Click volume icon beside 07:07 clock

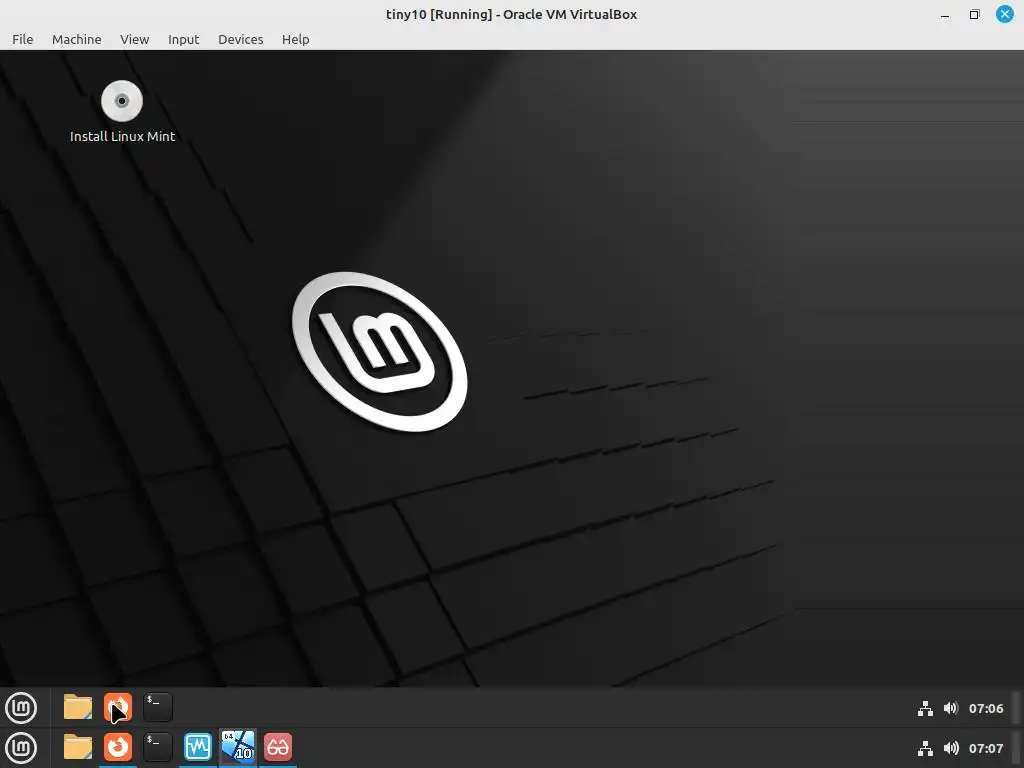coord(951,748)
